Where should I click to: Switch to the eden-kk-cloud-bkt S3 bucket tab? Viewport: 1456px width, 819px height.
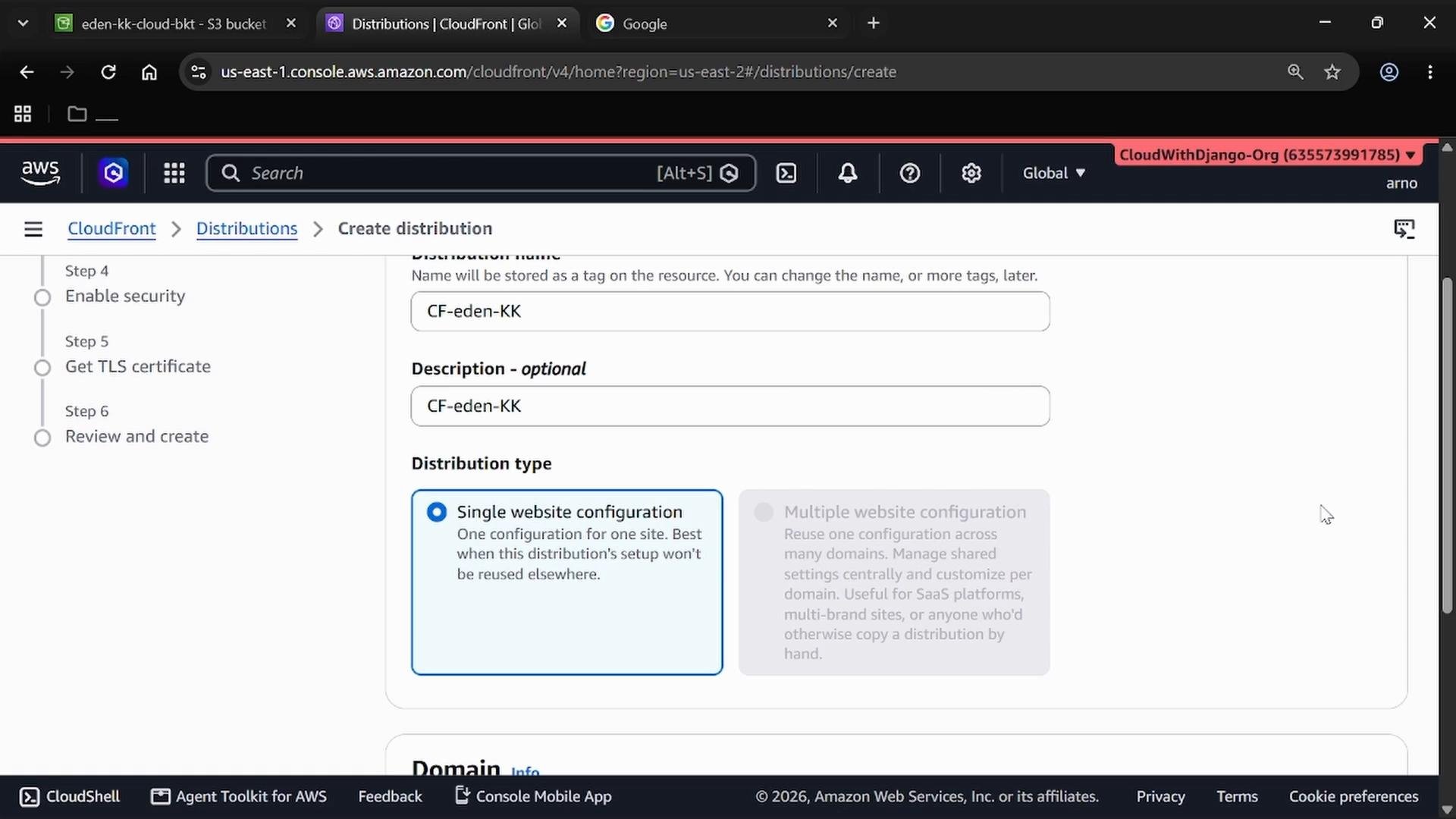point(173,24)
